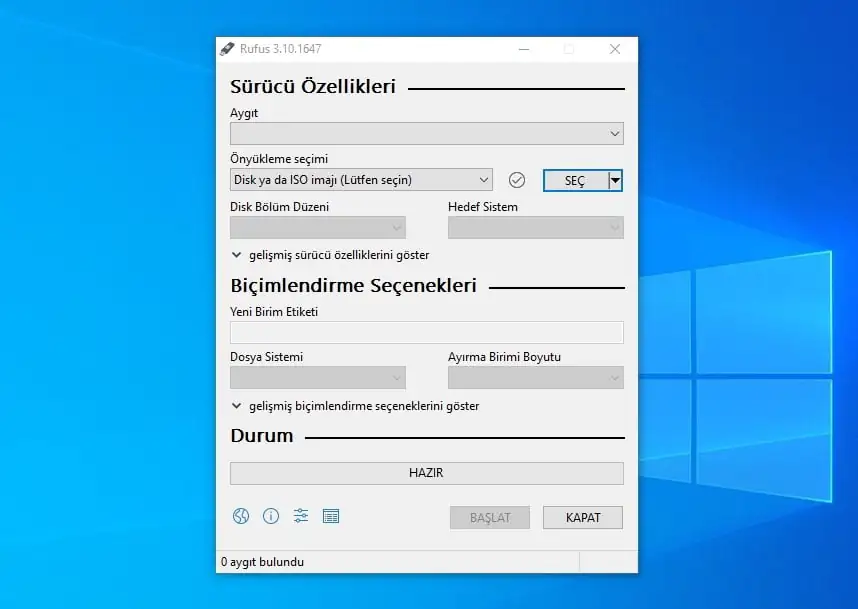
Task: Open the Önyükleme seçimi dropdown
Action: (361, 180)
